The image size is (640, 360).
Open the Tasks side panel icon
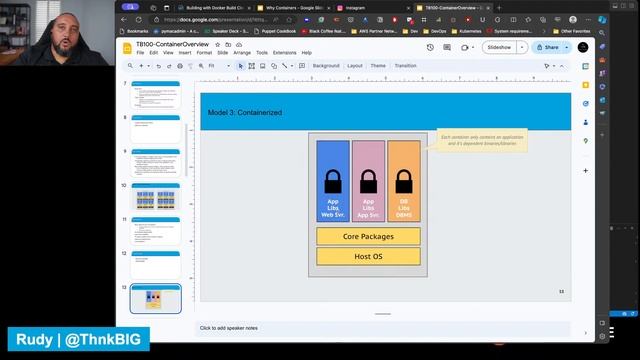click(x=585, y=104)
